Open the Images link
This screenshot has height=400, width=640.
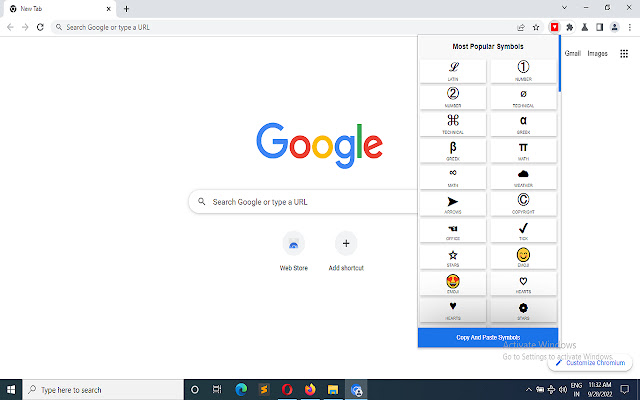(x=597, y=53)
